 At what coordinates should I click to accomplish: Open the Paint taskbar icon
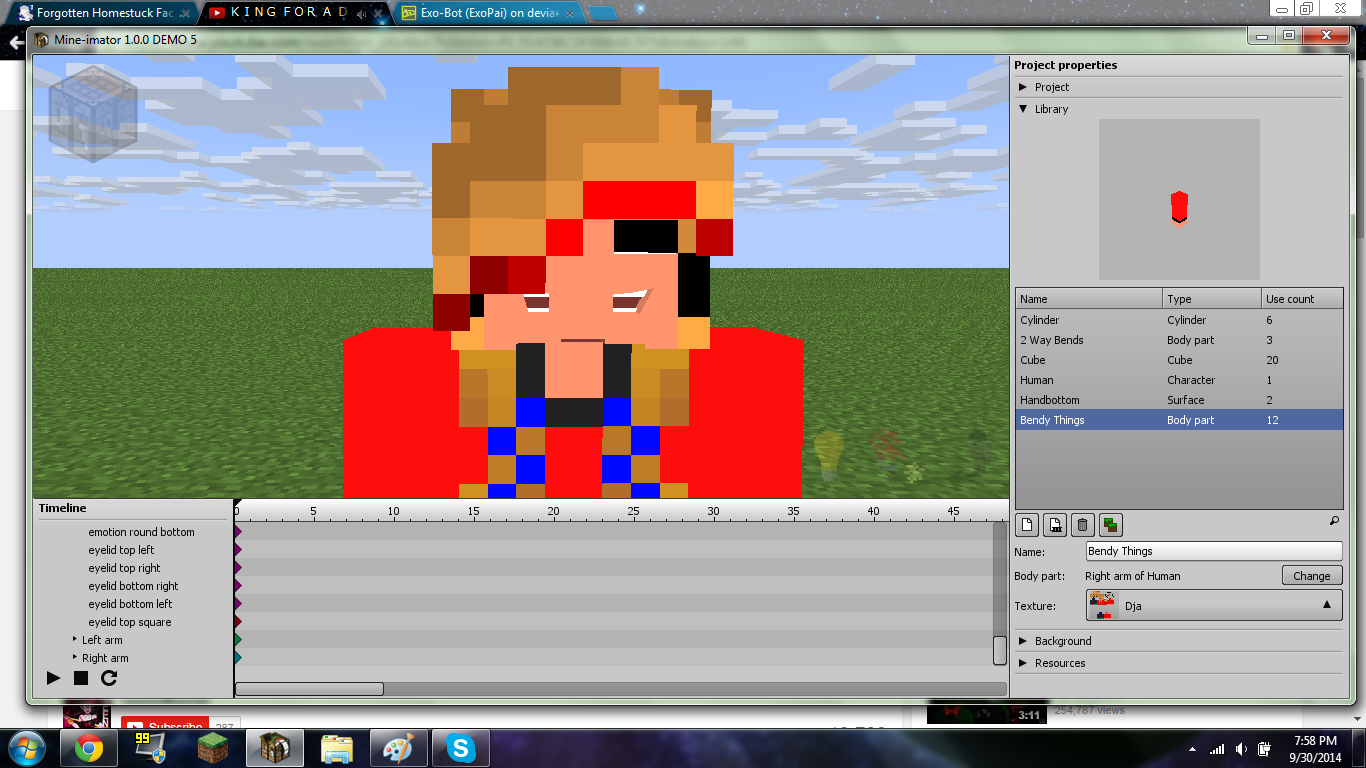(x=398, y=748)
